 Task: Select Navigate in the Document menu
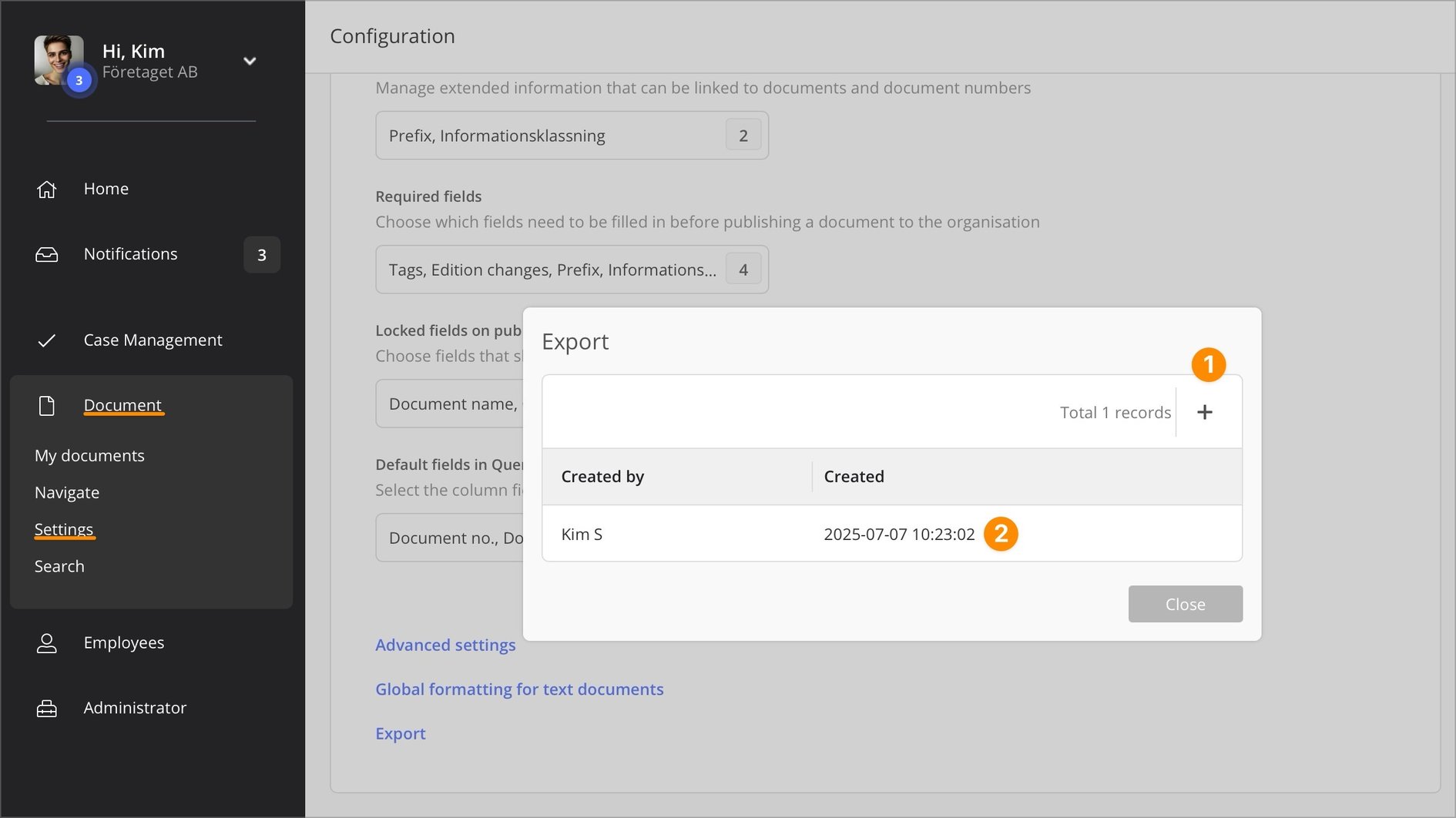pos(67,492)
